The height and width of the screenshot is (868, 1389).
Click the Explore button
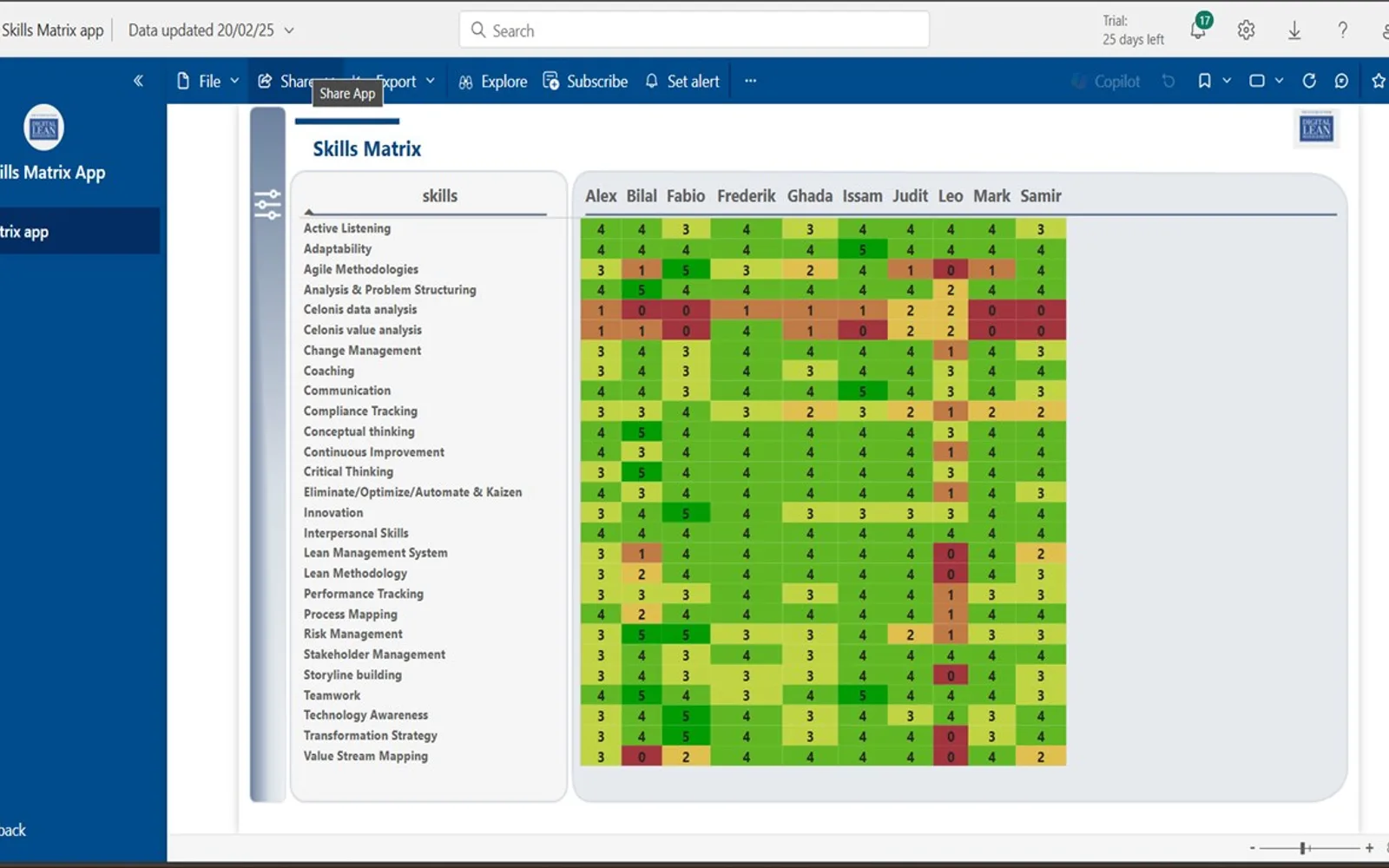click(x=492, y=81)
